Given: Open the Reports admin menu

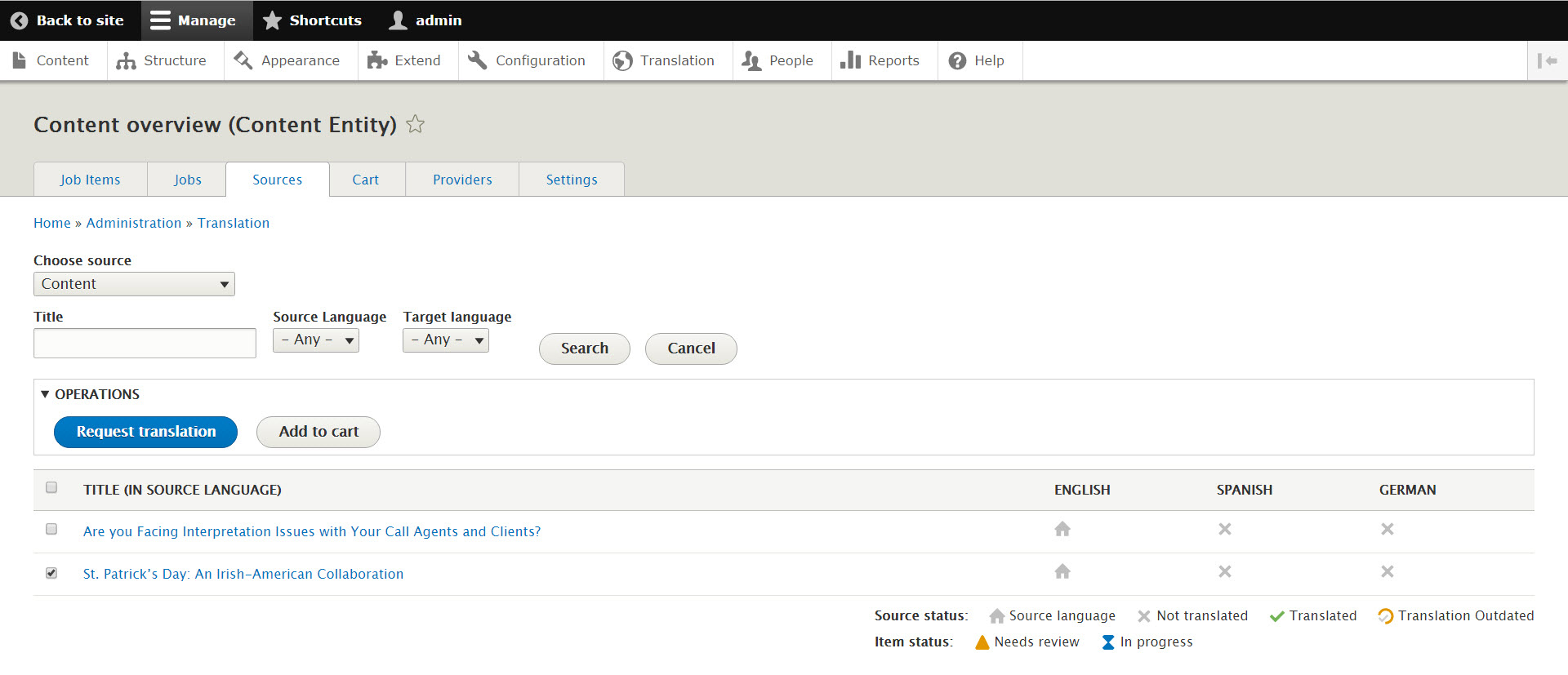Looking at the screenshot, I should click(880, 60).
